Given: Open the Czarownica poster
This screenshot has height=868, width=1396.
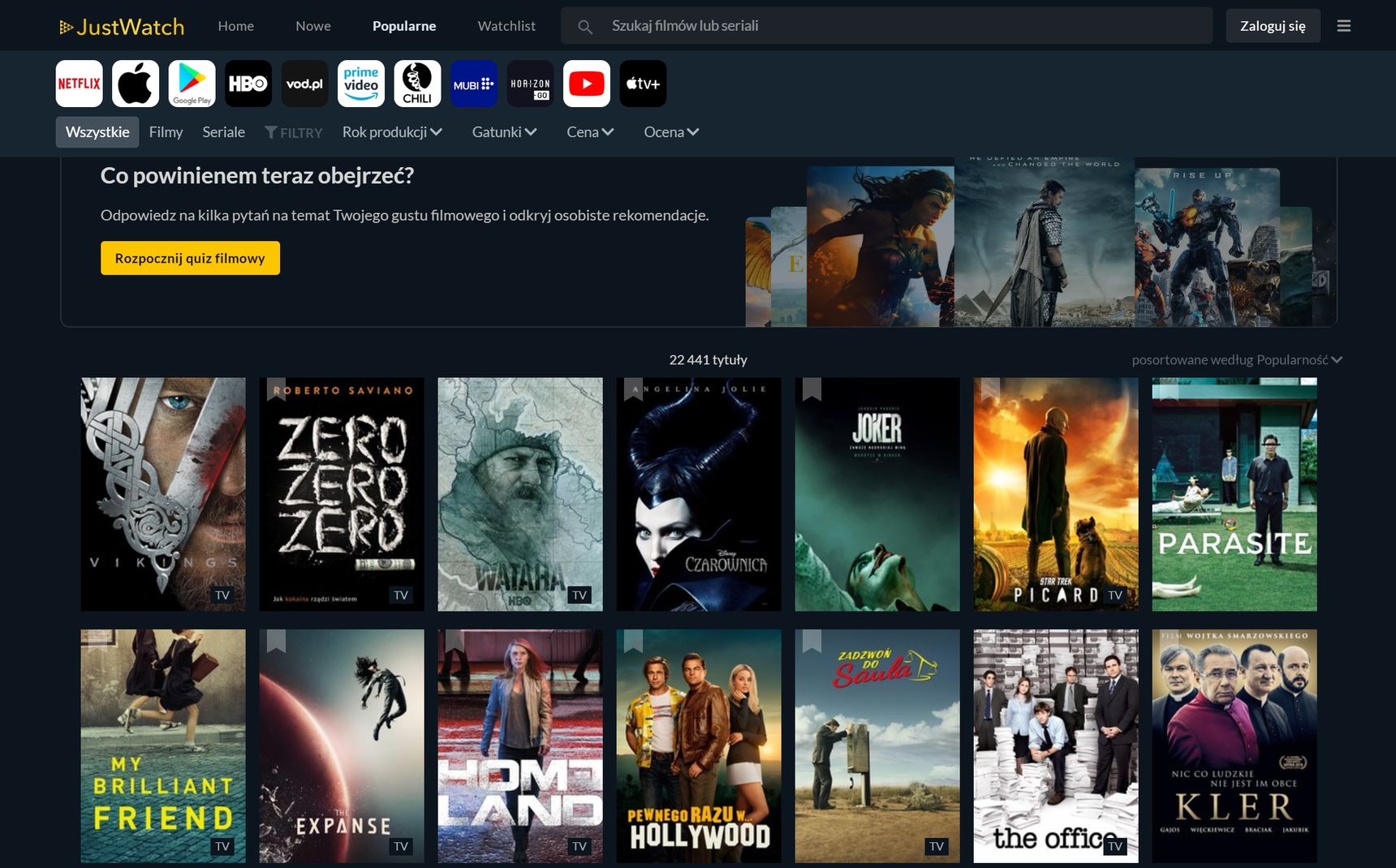Looking at the screenshot, I should click(x=699, y=494).
